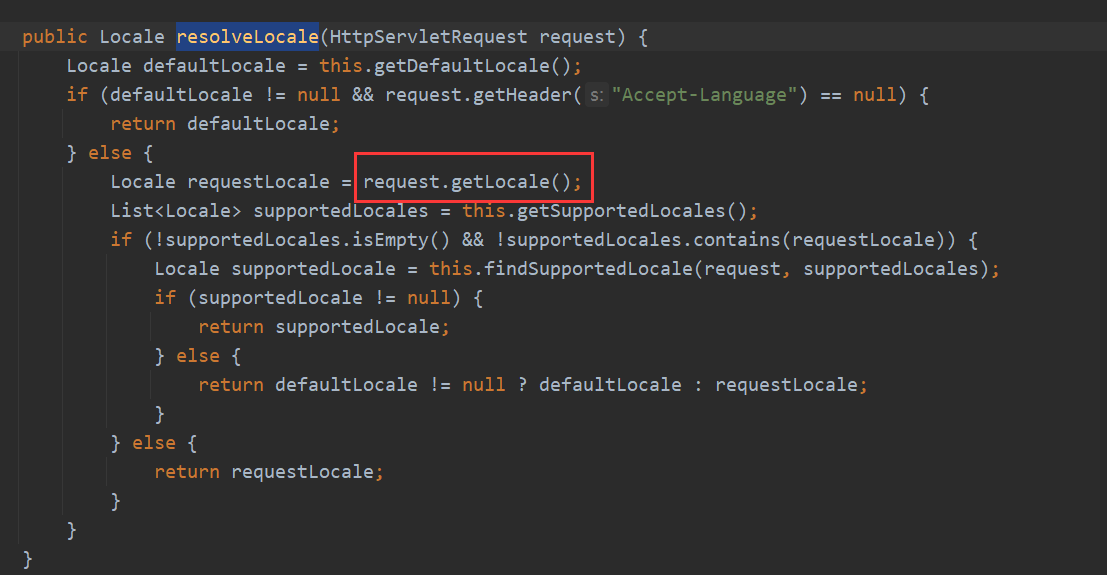
Task: Click findSupportedLocale method call
Action: (588, 268)
